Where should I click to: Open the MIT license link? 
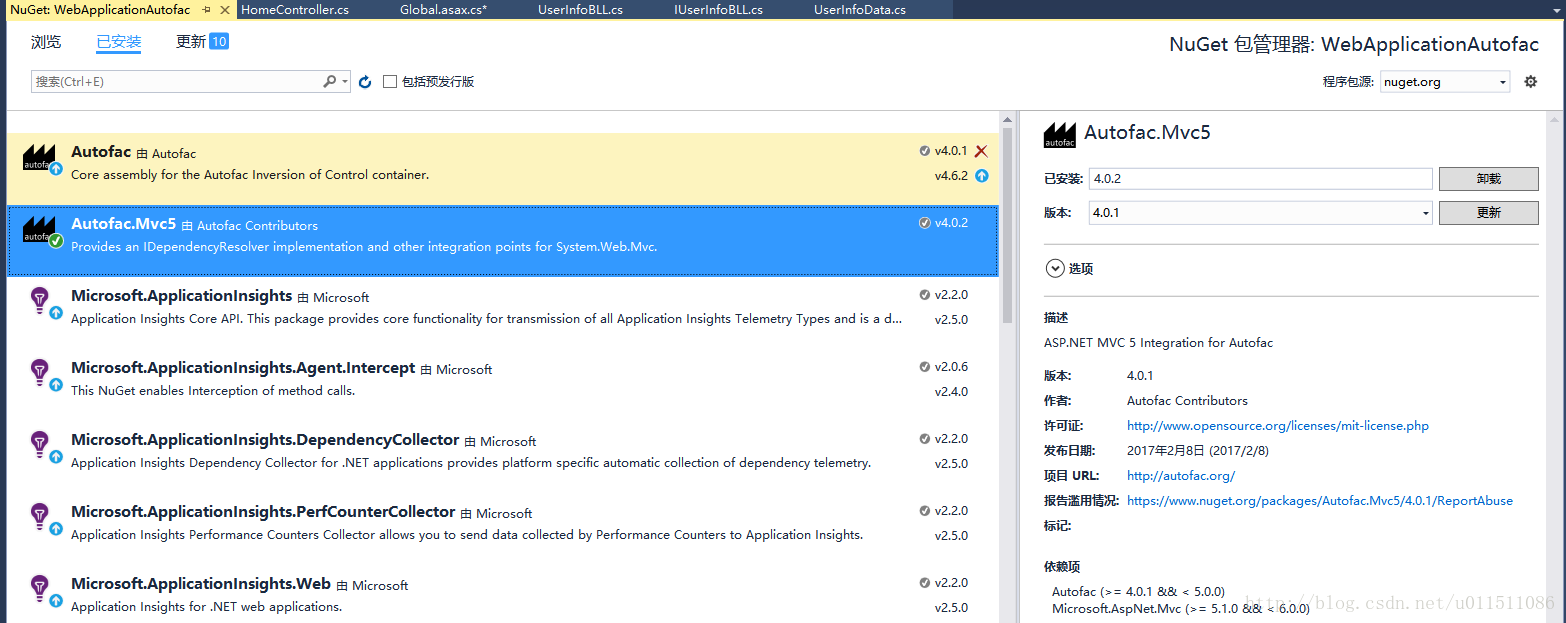point(1278,426)
